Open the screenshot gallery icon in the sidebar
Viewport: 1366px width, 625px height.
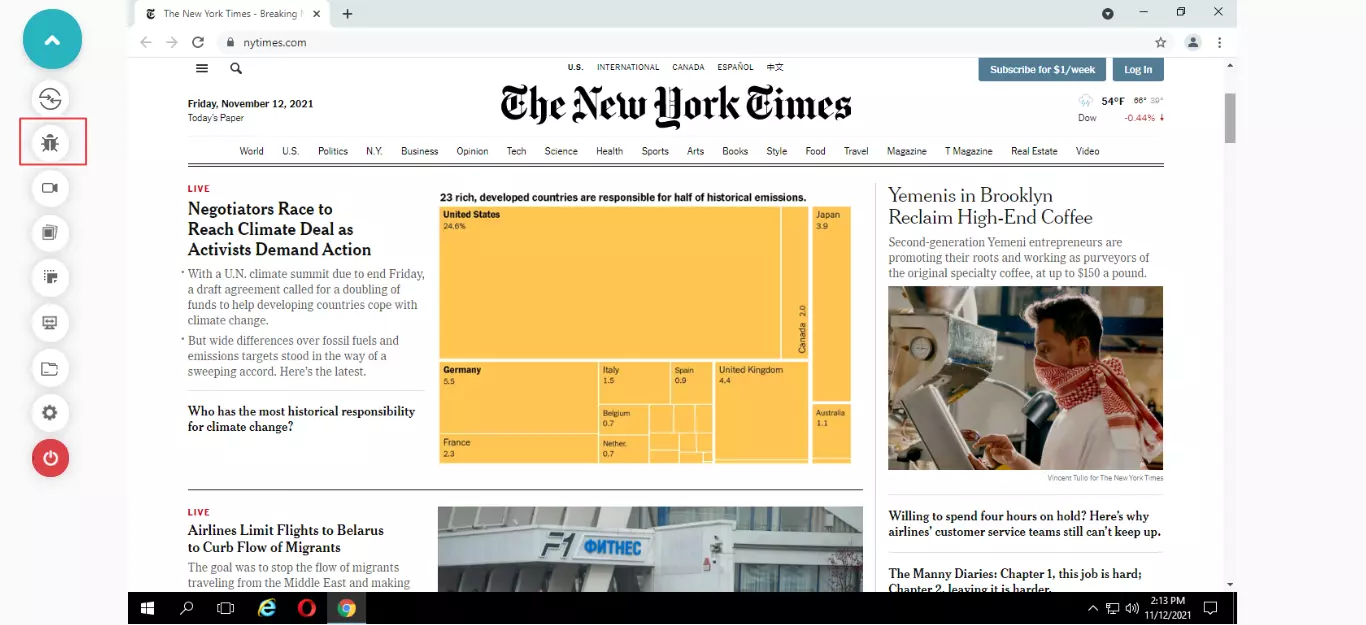51,233
